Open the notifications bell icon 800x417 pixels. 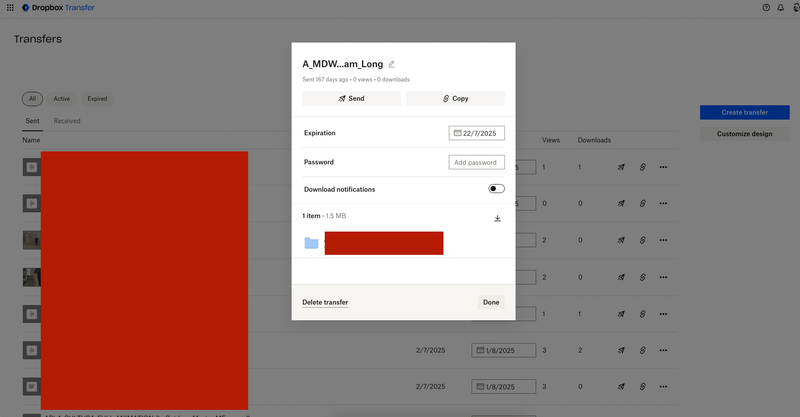(x=781, y=7)
